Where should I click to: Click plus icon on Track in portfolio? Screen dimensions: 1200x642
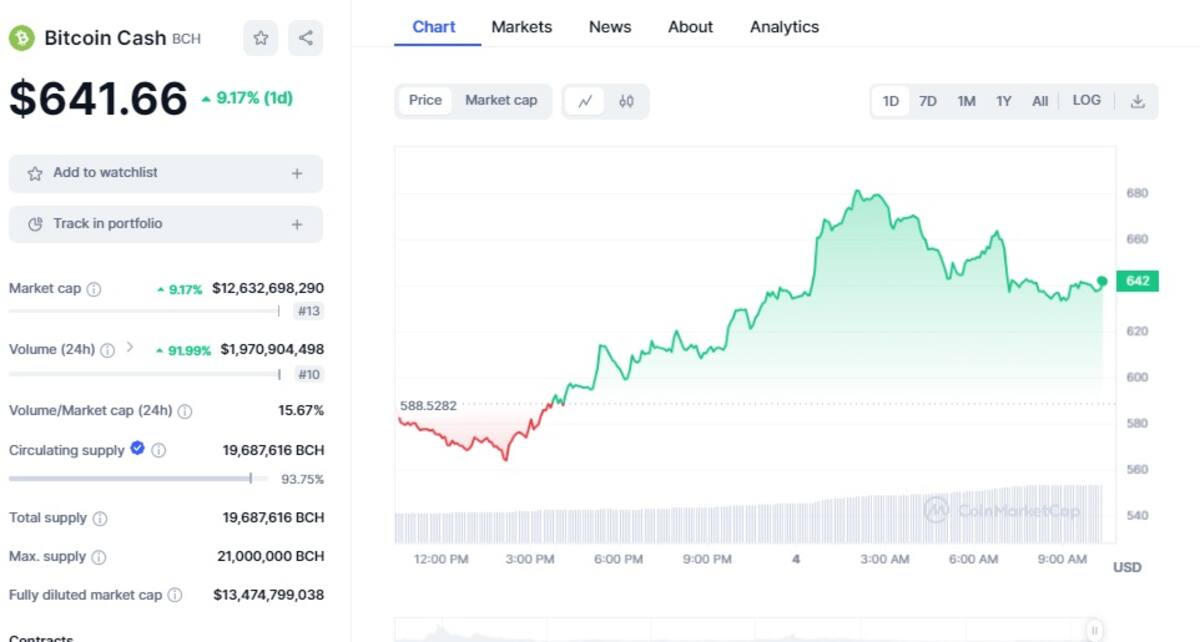tap(297, 224)
